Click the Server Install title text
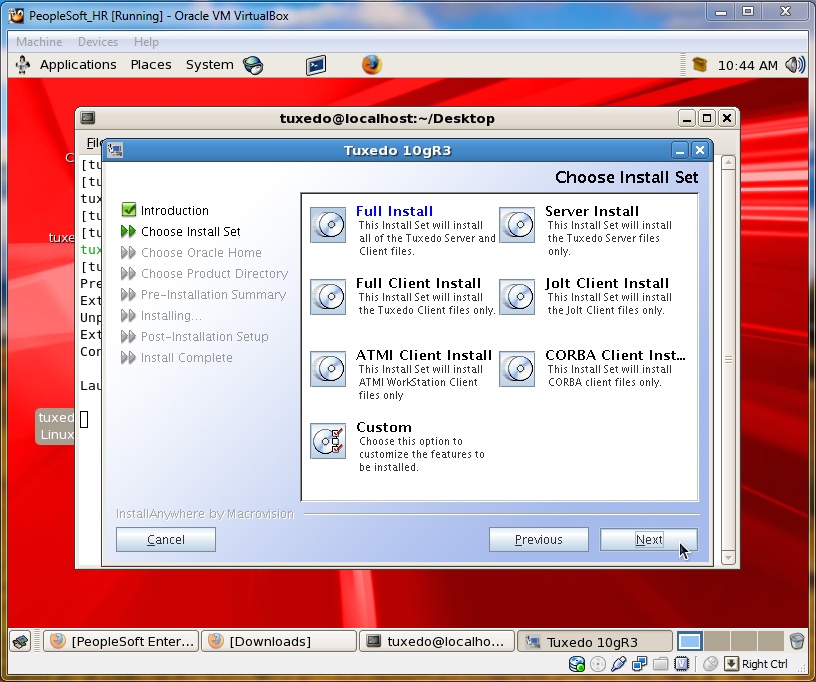The width and height of the screenshot is (816, 682). [x=592, y=211]
